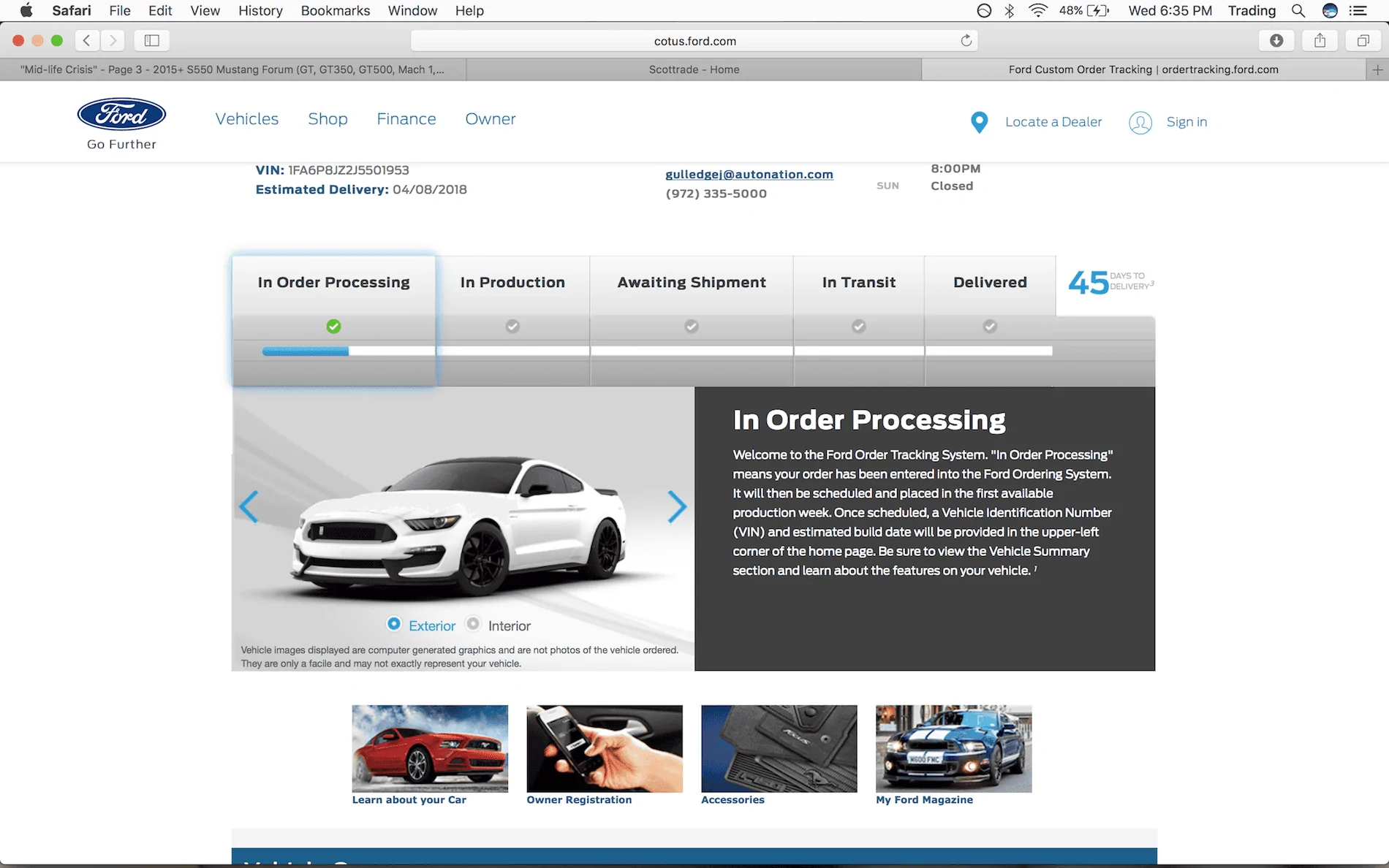Viewport: 1389px width, 868px height.
Task: Click the gulledgej@autonation.com email link
Action: pyautogui.click(x=749, y=174)
